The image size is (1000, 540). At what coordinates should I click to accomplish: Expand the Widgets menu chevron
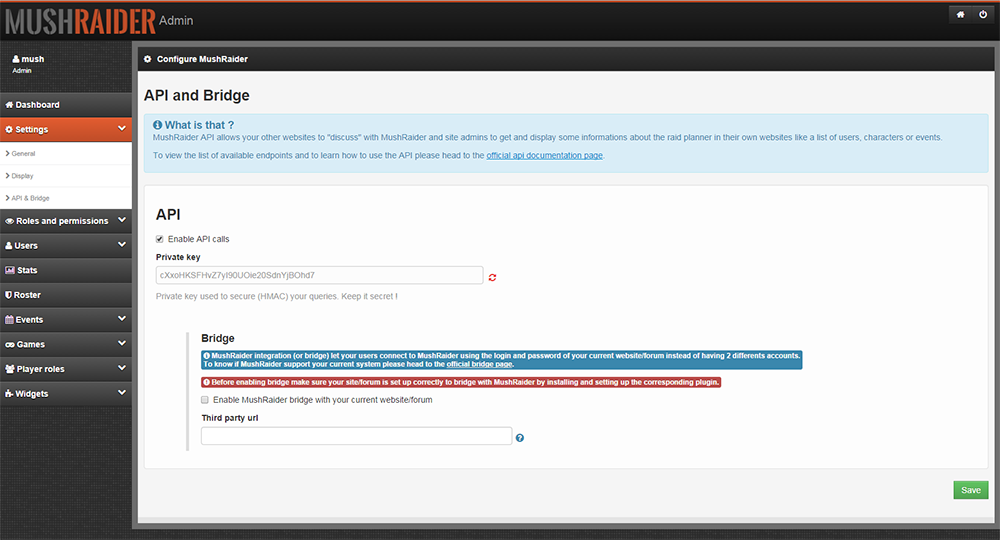(122, 393)
